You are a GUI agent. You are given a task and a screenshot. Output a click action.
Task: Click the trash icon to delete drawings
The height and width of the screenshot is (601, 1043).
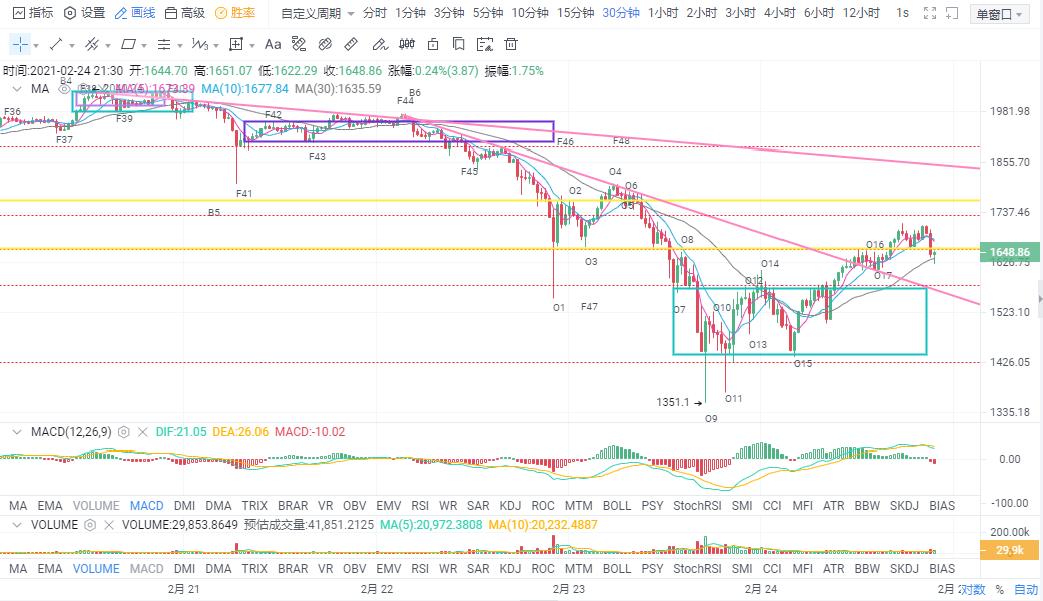coord(511,44)
